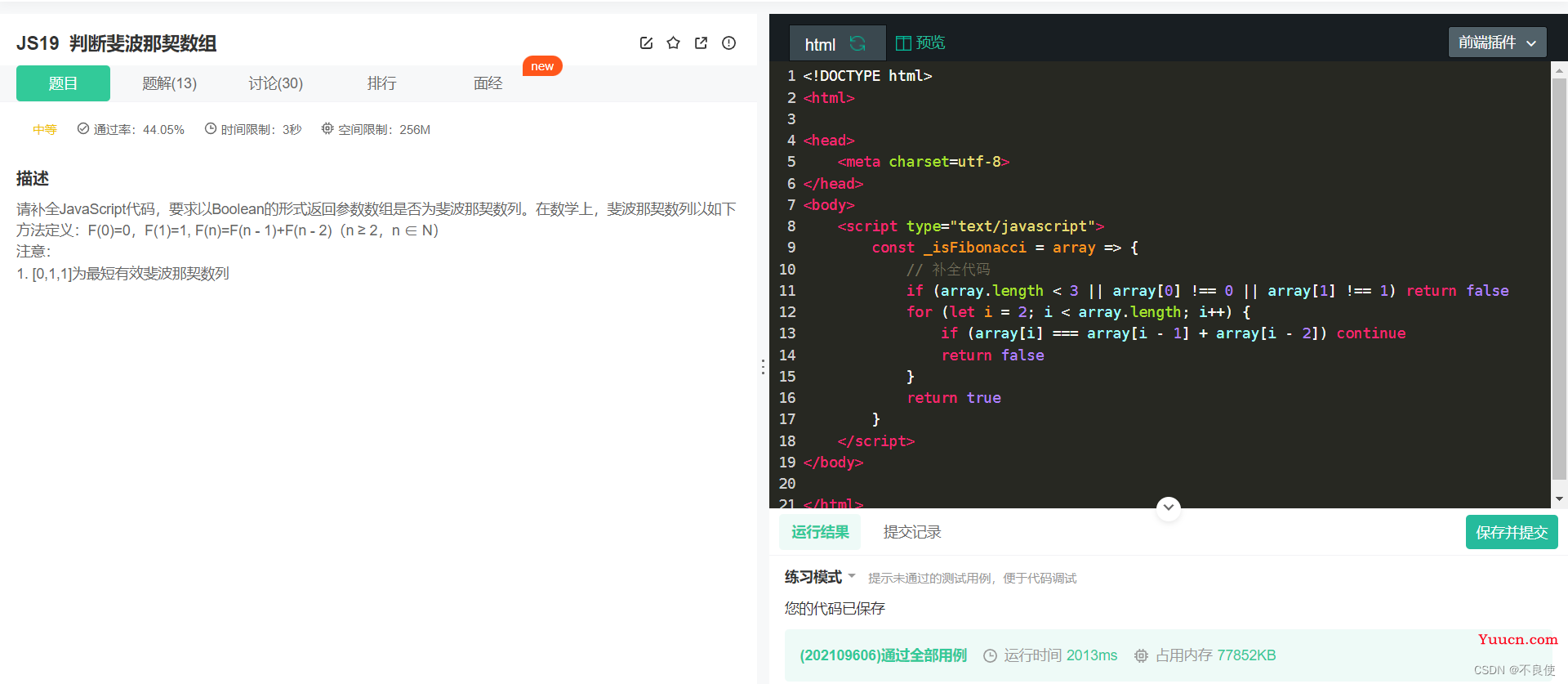
Task: Open the 提交记录 tab
Action: coord(912,532)
